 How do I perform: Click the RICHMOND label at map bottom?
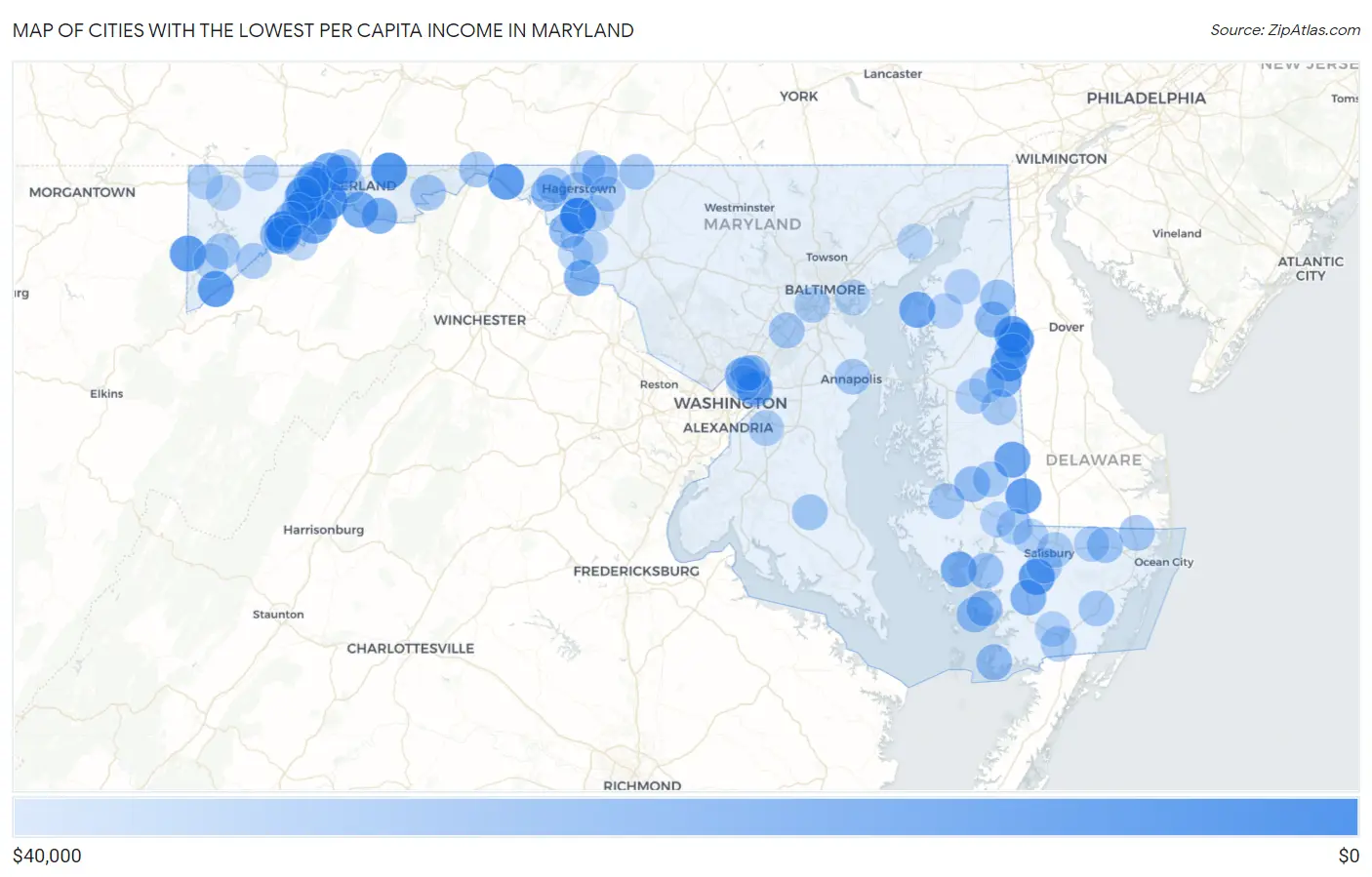pyautogui.click(x=642, y=785)
